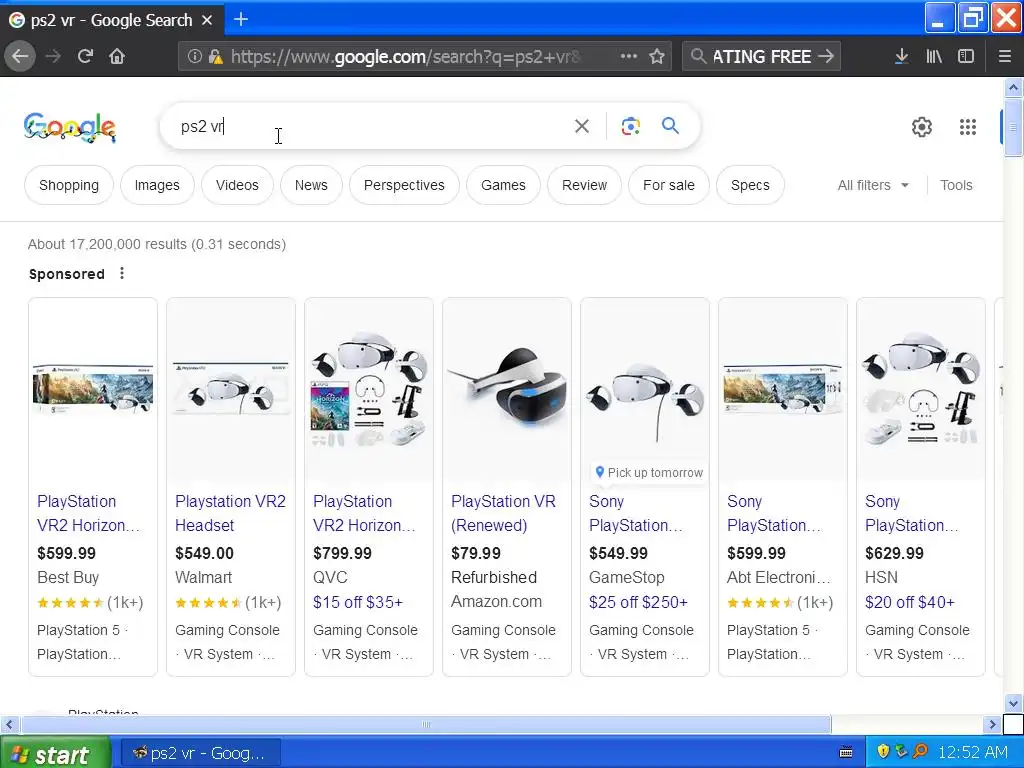
Task: Select the 'ps2 vr - Goog...' taskbar button
Action: (200, 754)
